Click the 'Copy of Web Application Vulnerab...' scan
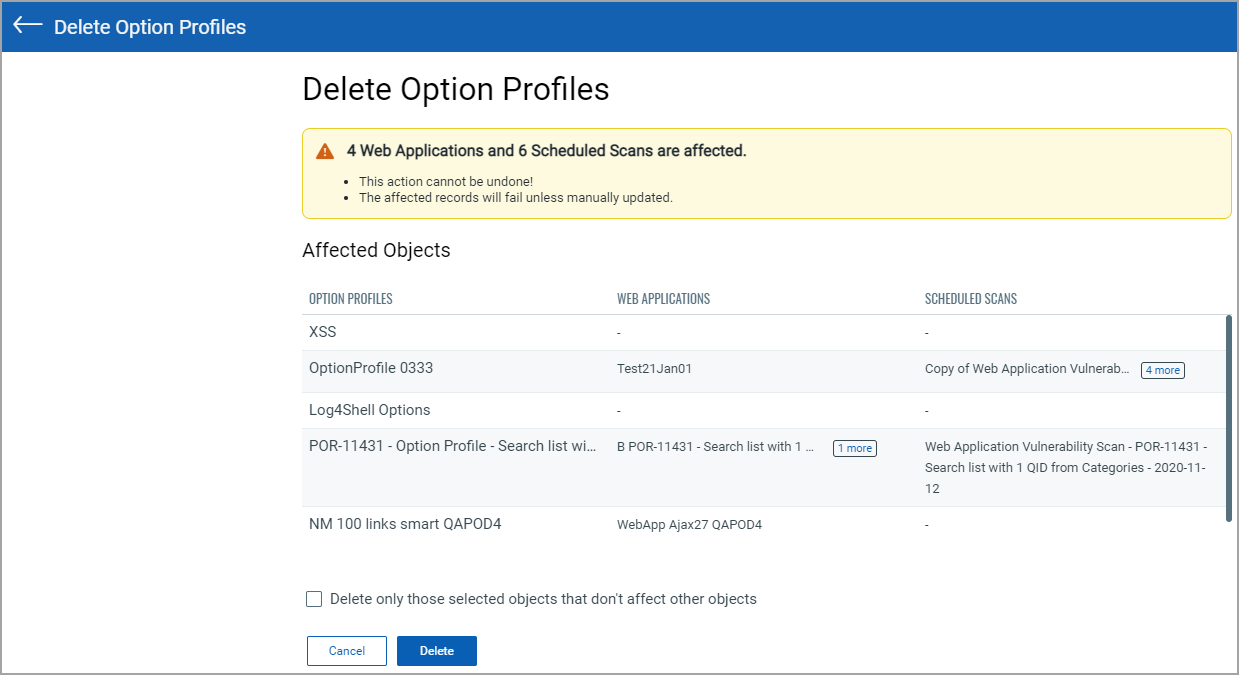 click(x=1027, y=369)
